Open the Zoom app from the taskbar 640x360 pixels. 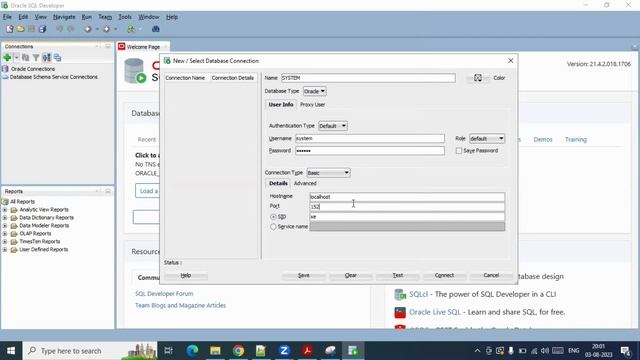tap(284, 350)
